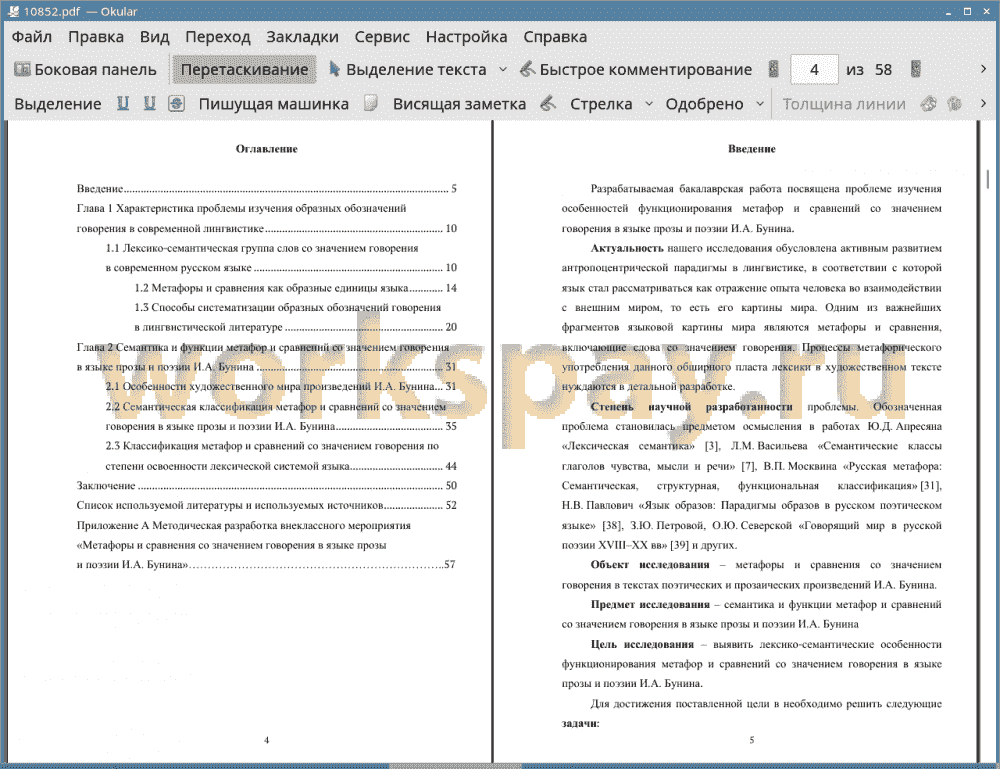
Task: Toggle Быстрое комментирование toolbar
Action: [x=636, y=70]
